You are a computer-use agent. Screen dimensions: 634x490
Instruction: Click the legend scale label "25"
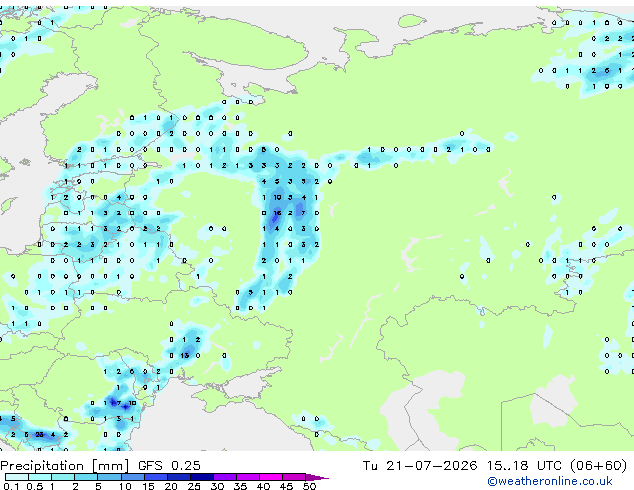pos(194,486)
